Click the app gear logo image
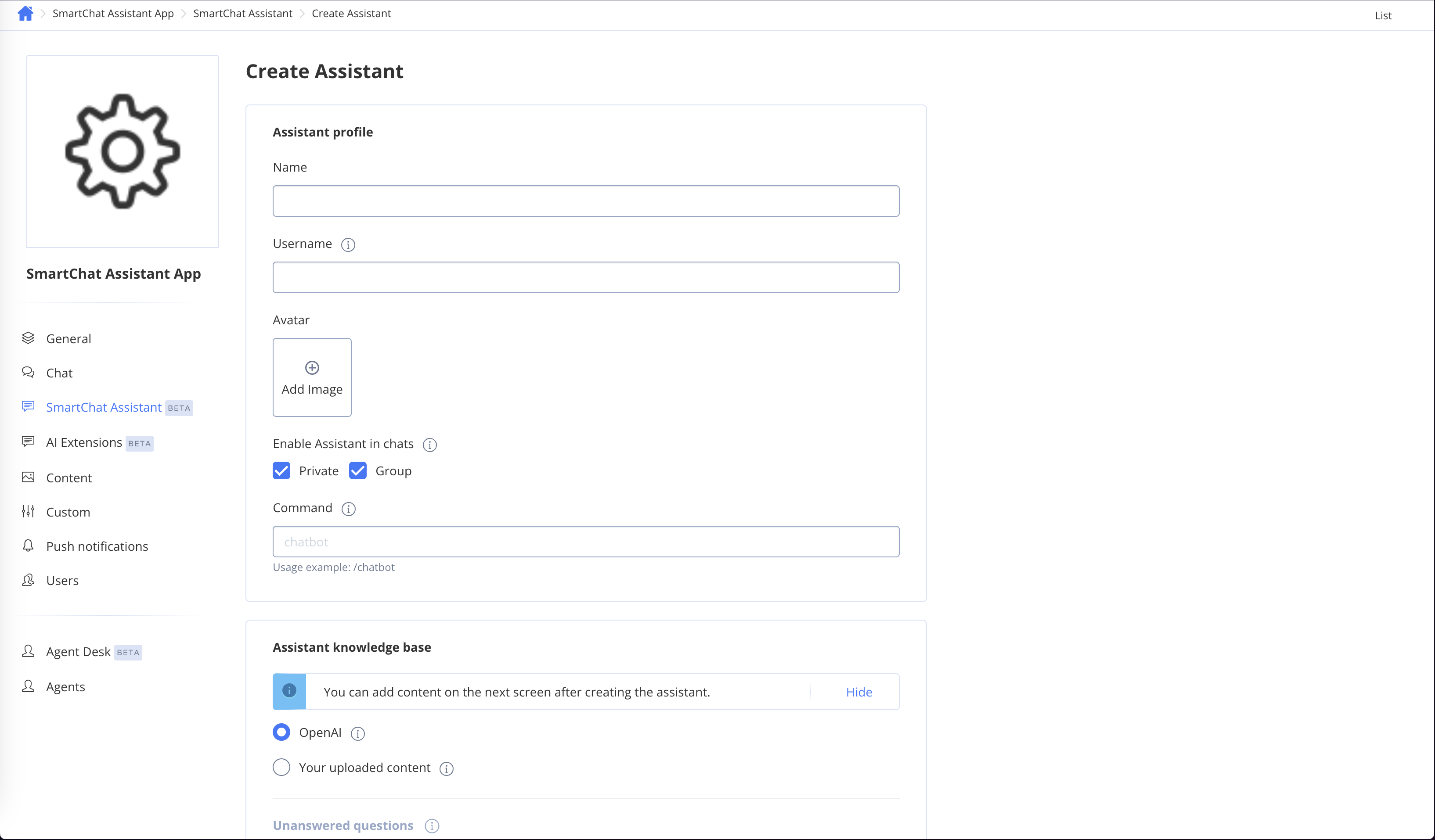 [123, 151]
